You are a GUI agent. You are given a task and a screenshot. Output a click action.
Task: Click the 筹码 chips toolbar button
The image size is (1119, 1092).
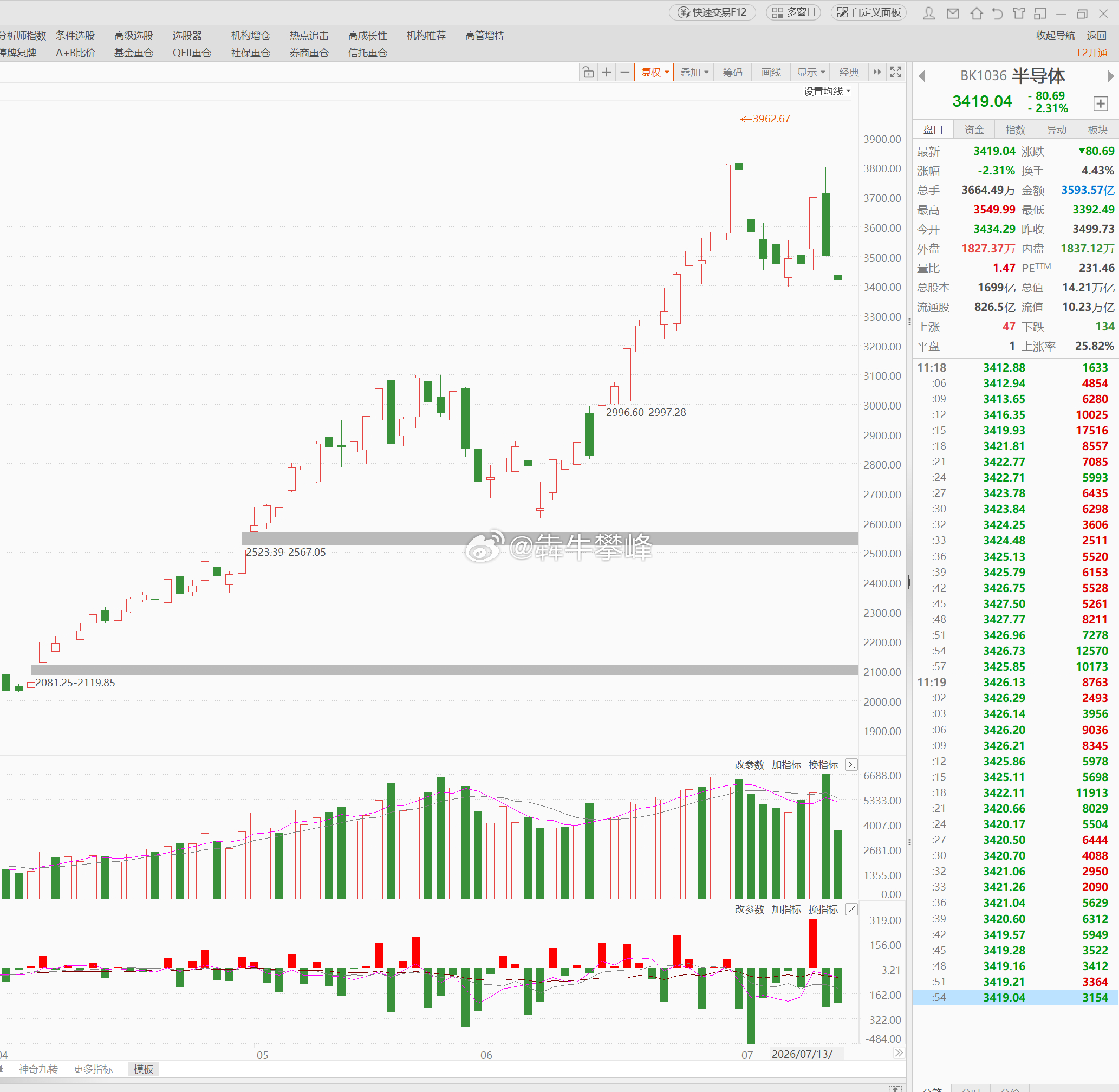pos(732,72)
